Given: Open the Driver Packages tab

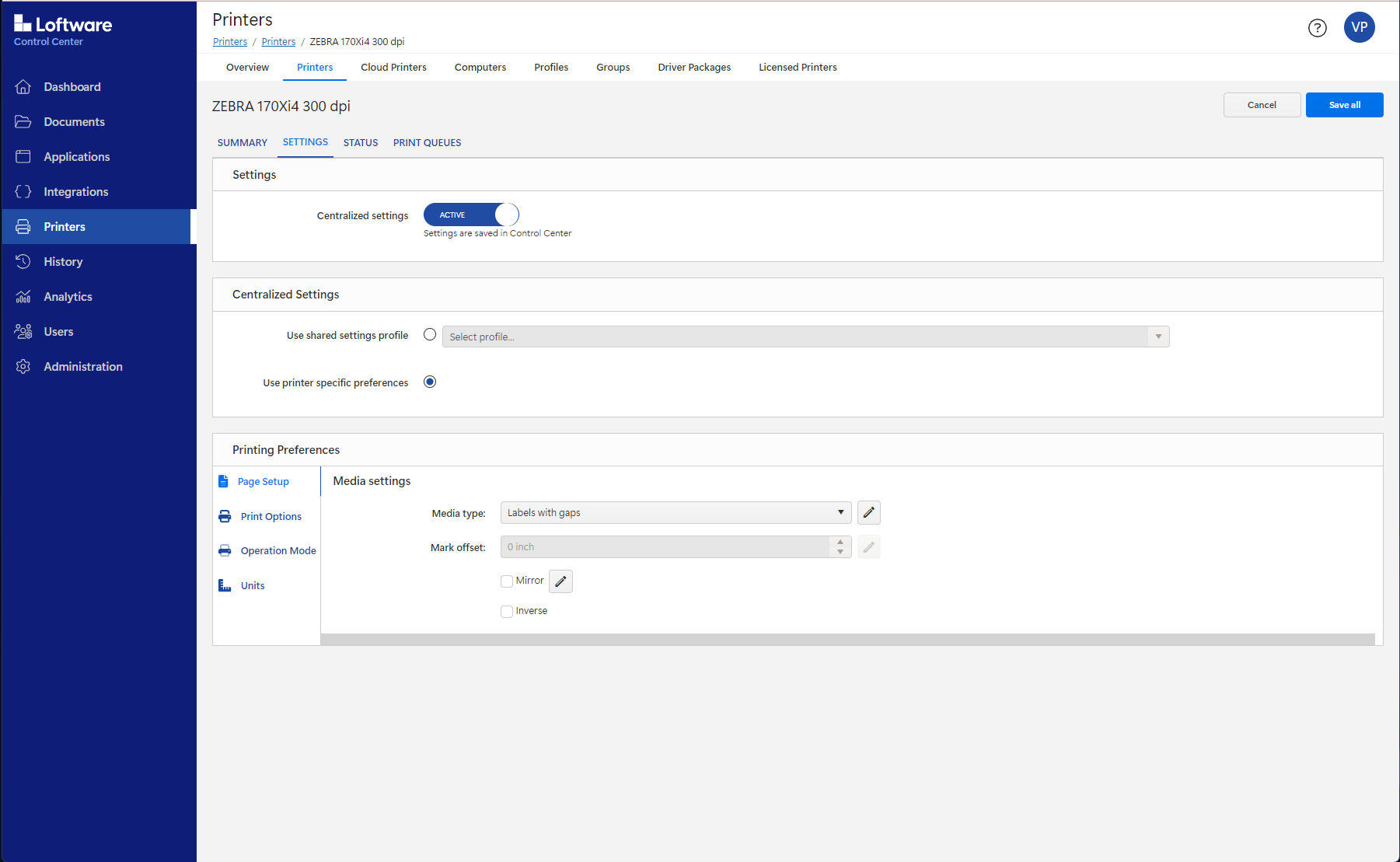Looking at the screenshot, I should click(x=694, y=68).
